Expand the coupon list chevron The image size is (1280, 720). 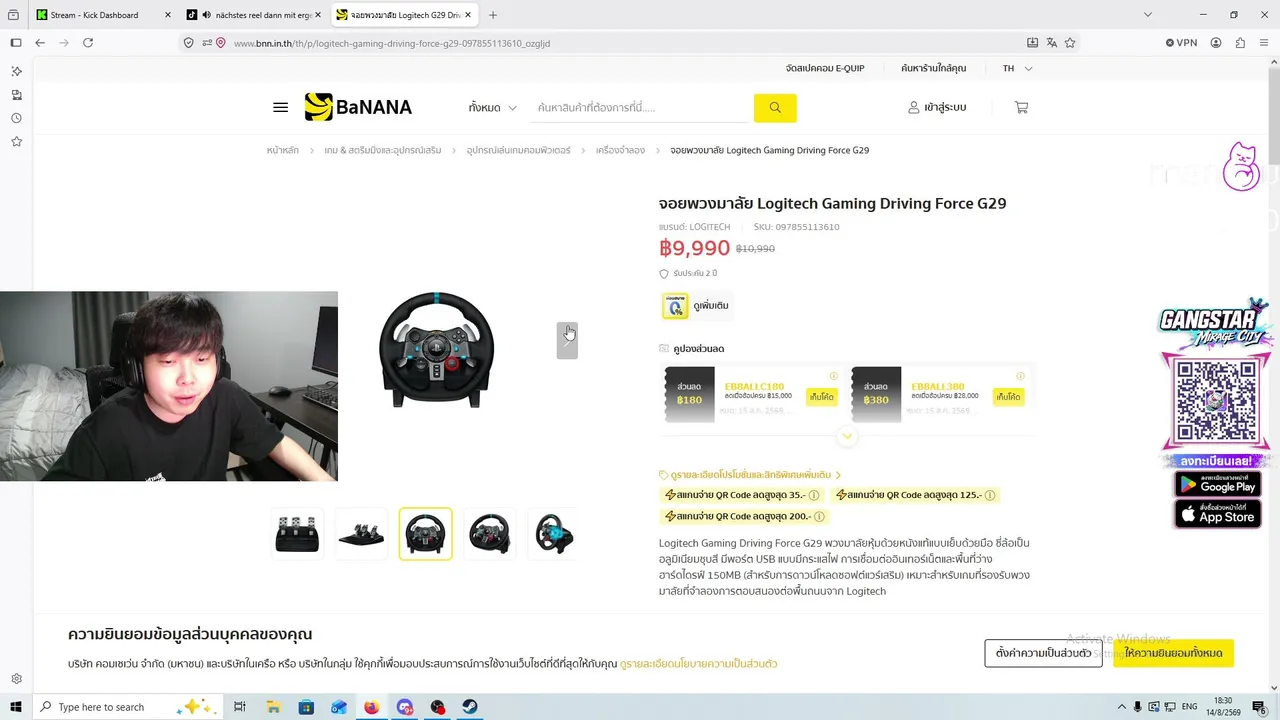coord(847,436)
